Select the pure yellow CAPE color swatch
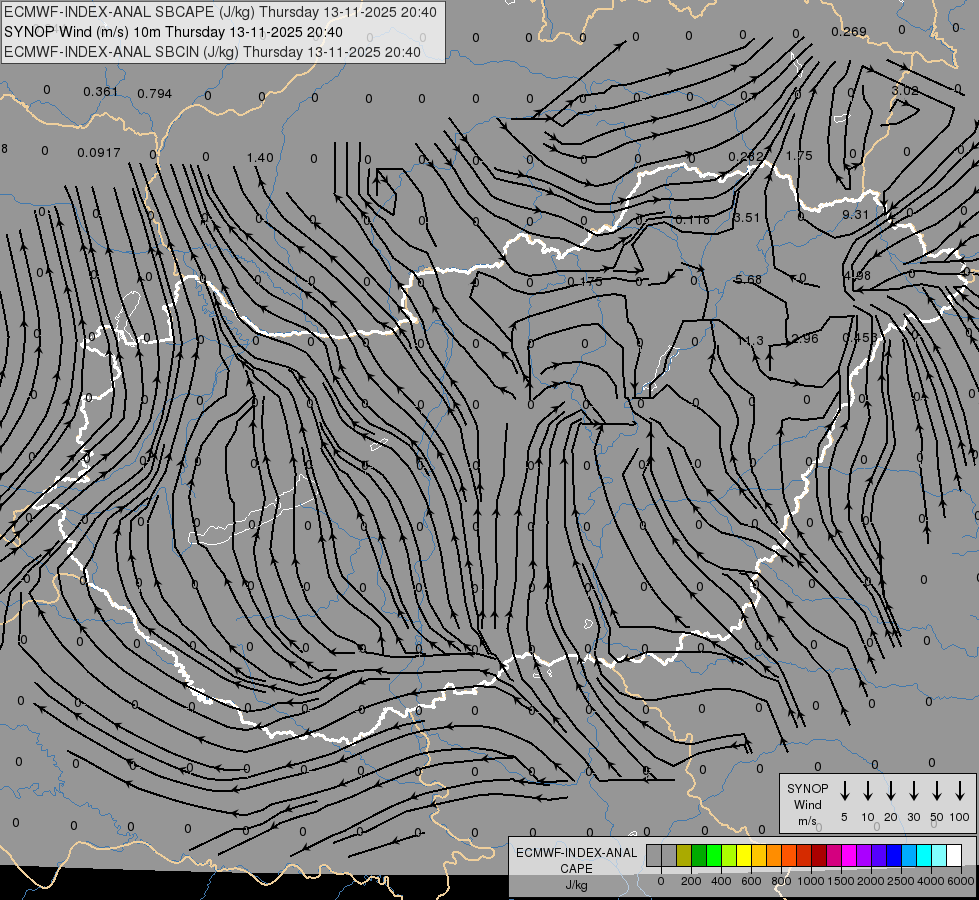Viewport: 979px width, 900px height. [744, 856]
